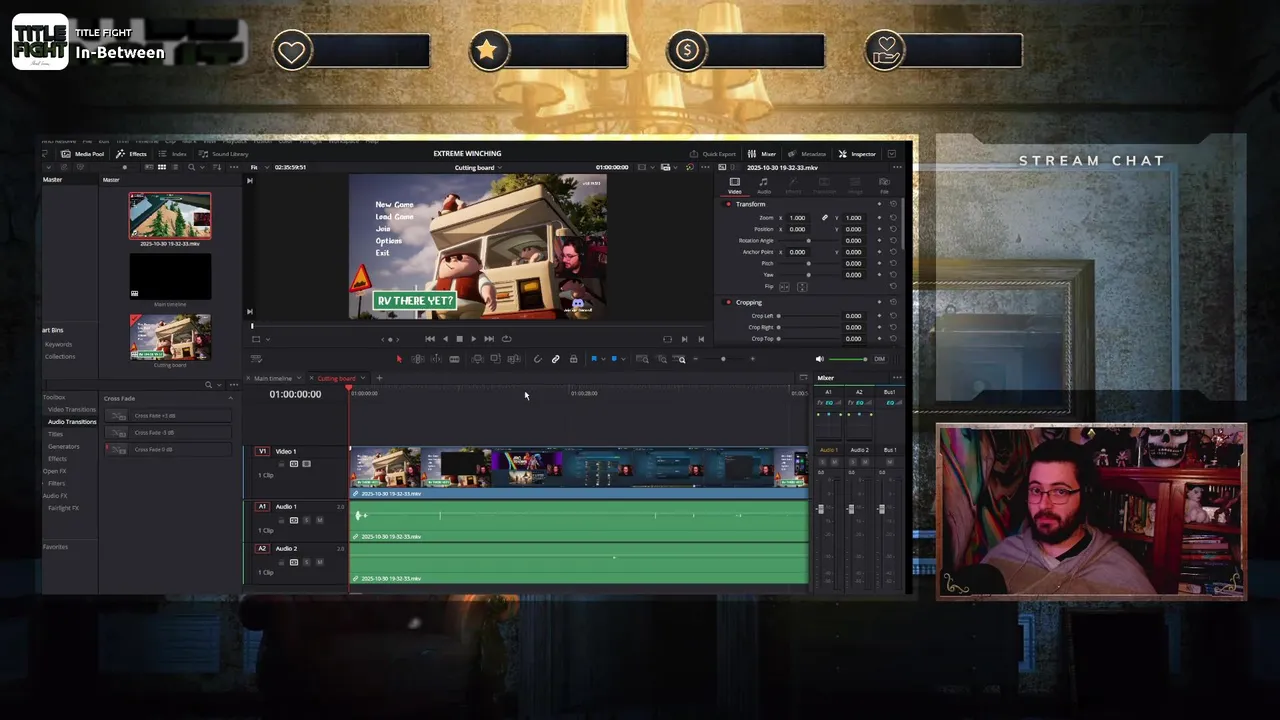Click the blue Flag icon
1280x720 pixels.
594,359
